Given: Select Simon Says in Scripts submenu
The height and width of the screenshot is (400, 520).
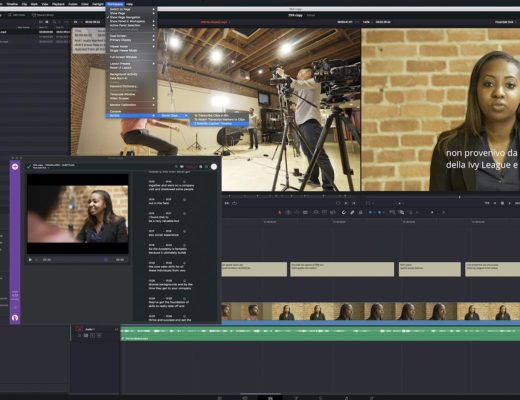Looking at the screenshot, I should [x=174, y=116].
